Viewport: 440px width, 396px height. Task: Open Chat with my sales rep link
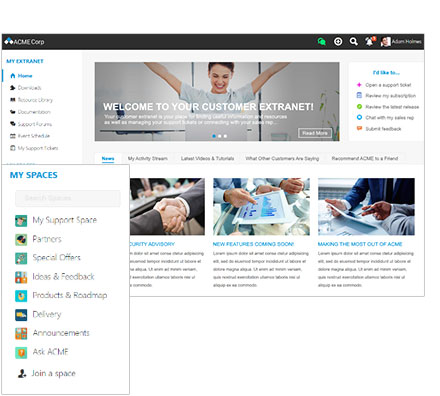click(x=389, y=117)
